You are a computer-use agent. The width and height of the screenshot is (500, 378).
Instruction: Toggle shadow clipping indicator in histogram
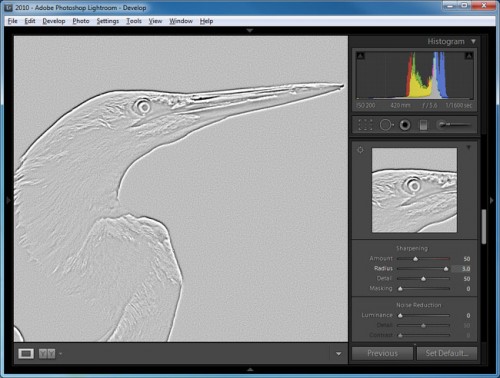[360, 56]
